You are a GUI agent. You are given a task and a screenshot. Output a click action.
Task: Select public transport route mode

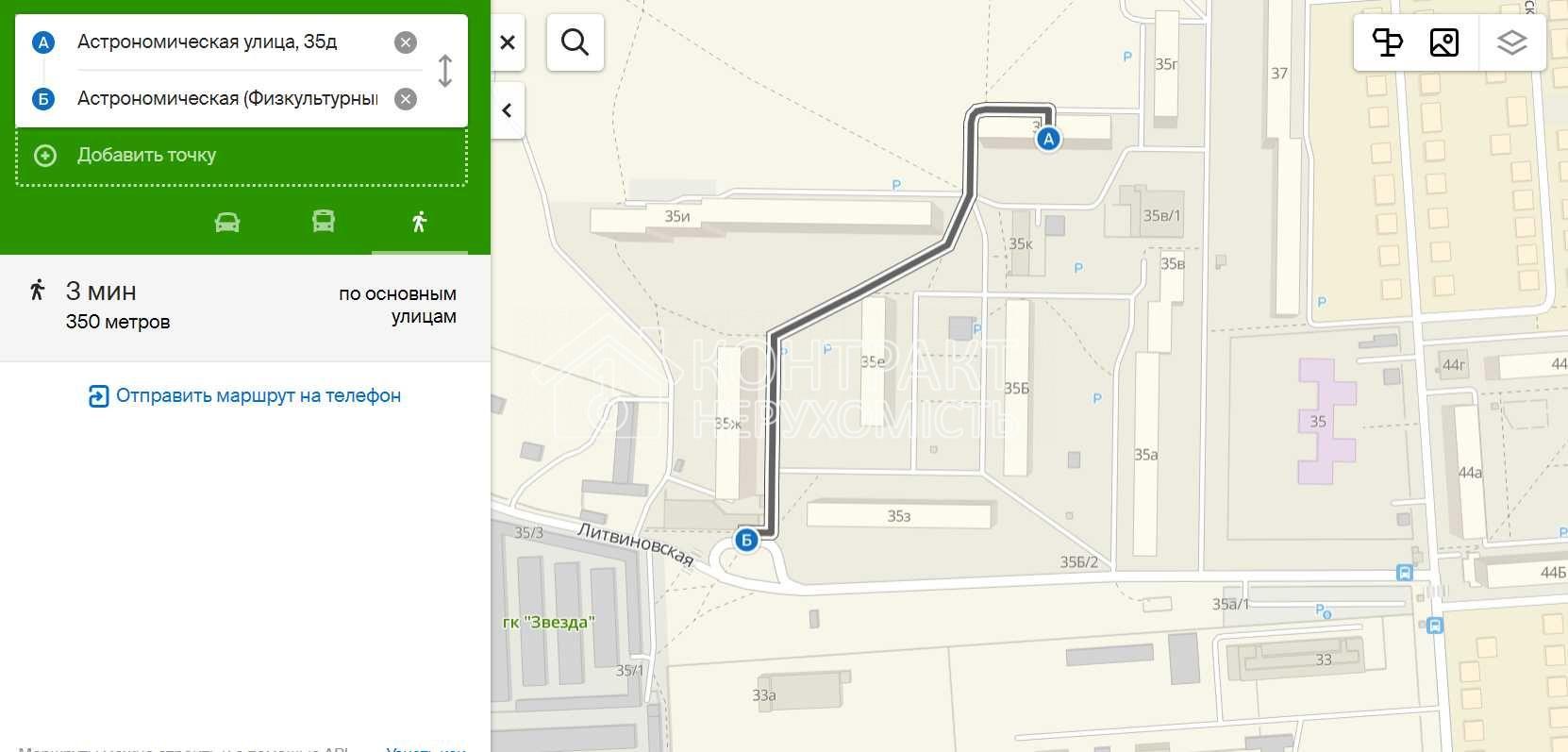324,222
